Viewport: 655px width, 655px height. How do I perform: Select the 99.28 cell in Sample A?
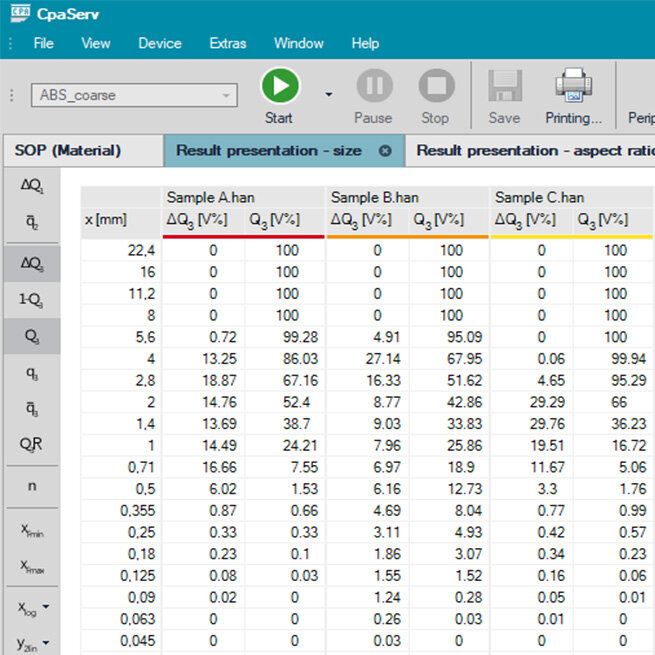click(x=284, y=337)
